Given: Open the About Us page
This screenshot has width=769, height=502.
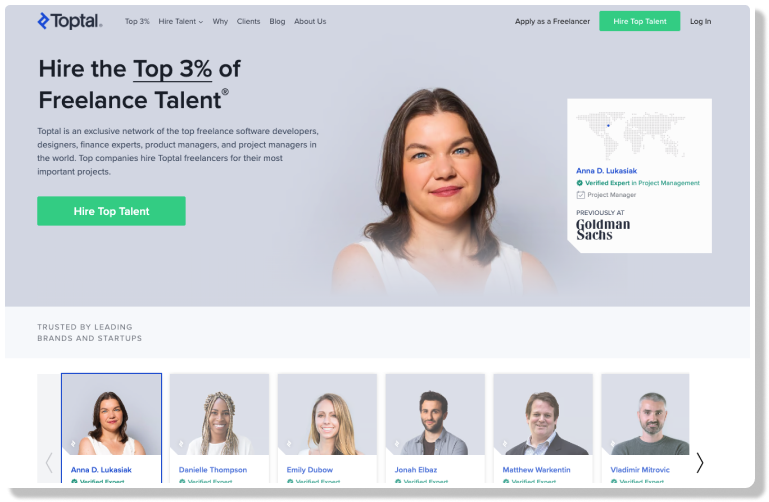Looking at the screenshot, I should click(x=310, y=22).
